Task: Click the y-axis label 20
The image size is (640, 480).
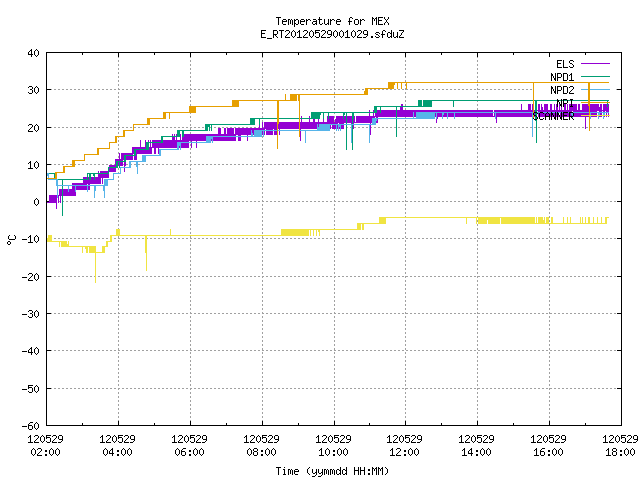Action: [x=33, y=128]
